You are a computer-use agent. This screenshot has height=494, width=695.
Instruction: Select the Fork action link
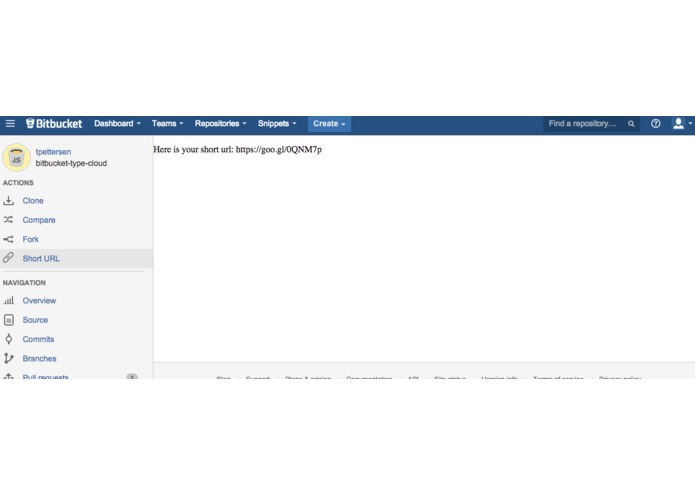pos(31,239)
